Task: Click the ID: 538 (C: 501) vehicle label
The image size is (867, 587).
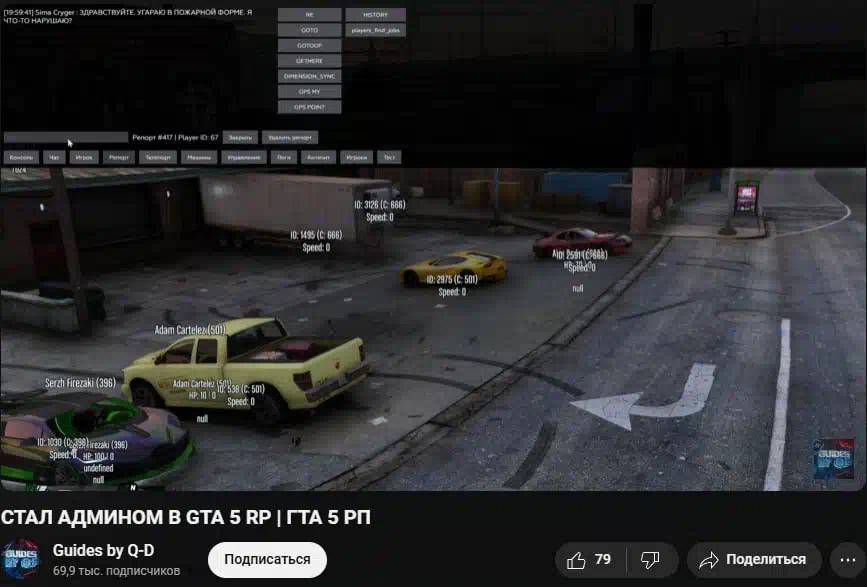Action: [241, 390]
